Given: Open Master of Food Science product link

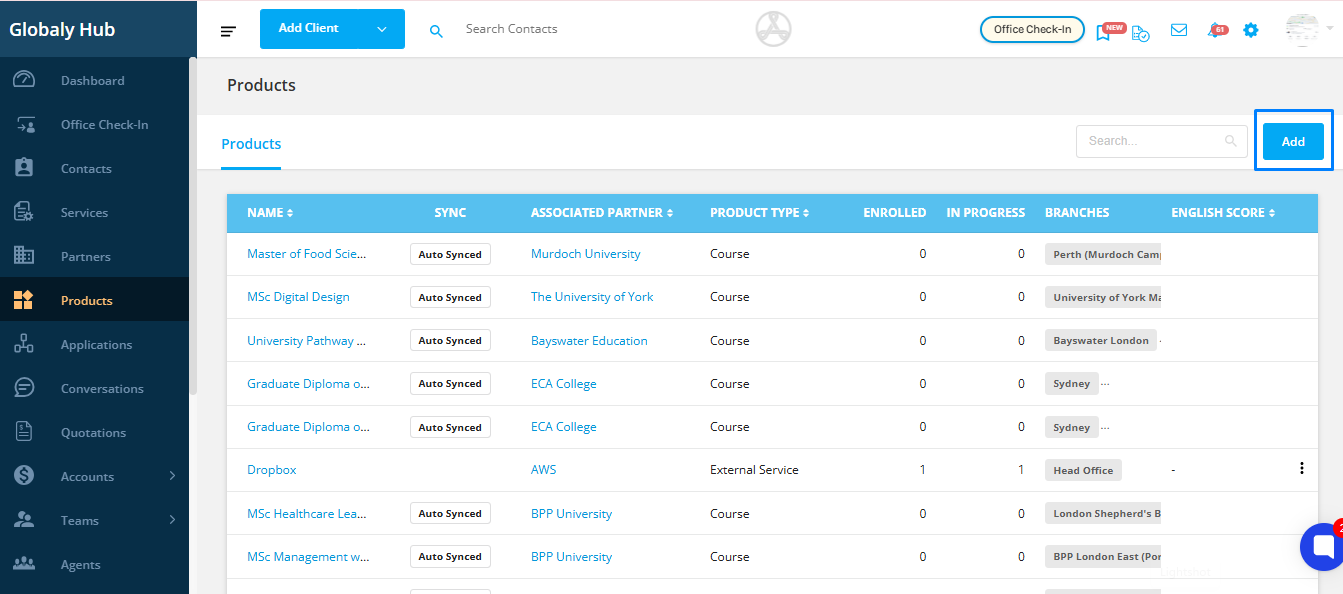Looking at the screenshot, I should coord(307,254).
